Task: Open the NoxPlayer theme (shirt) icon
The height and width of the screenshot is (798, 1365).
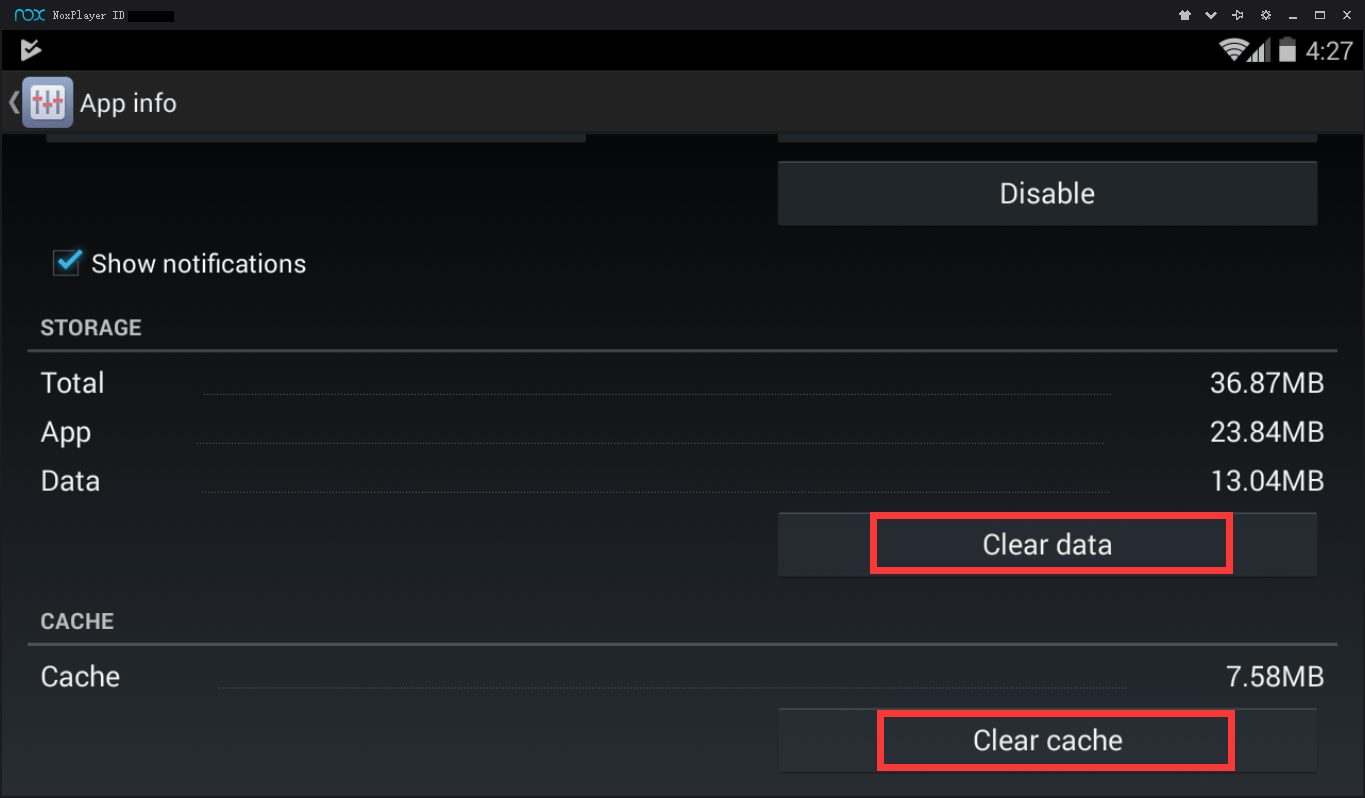Action: point(1185,15)
